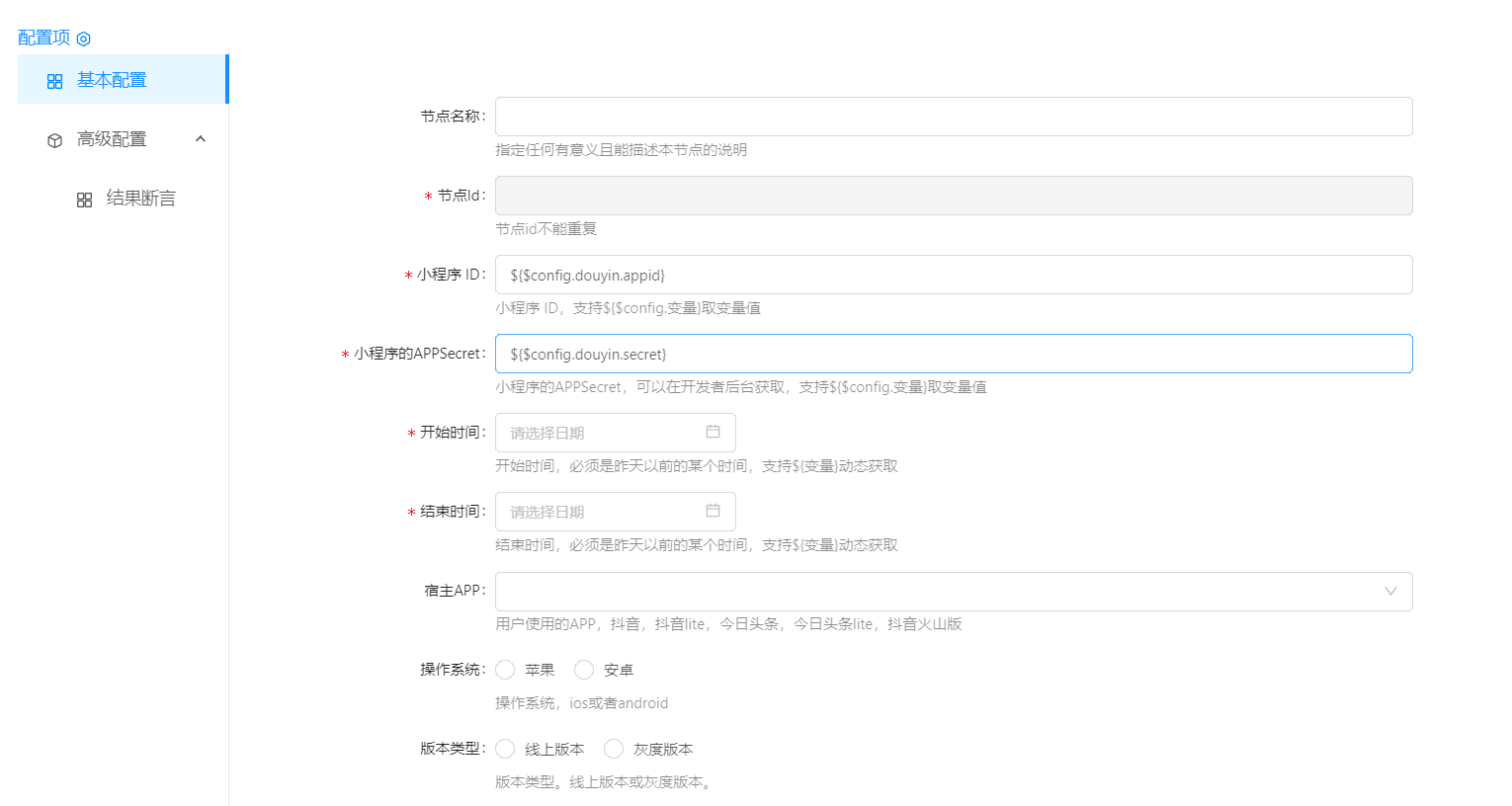This screenshot has width=1512, height=806.
Task: Click the 小程序 ID input field
Action: pyautogui.click(x=953, y=275)
